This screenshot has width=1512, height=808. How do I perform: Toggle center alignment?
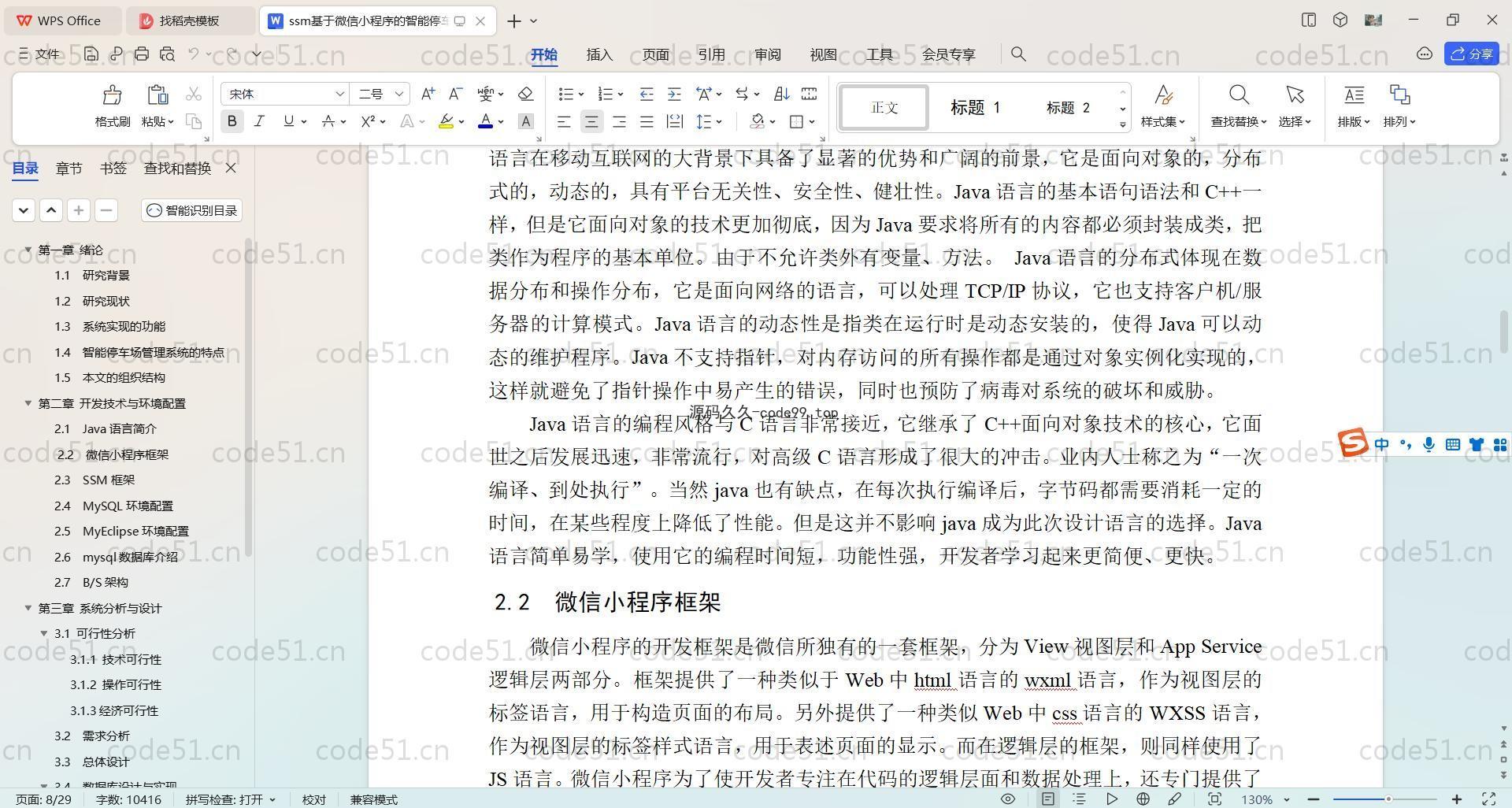pyautogui.click(x=591, y=121)
